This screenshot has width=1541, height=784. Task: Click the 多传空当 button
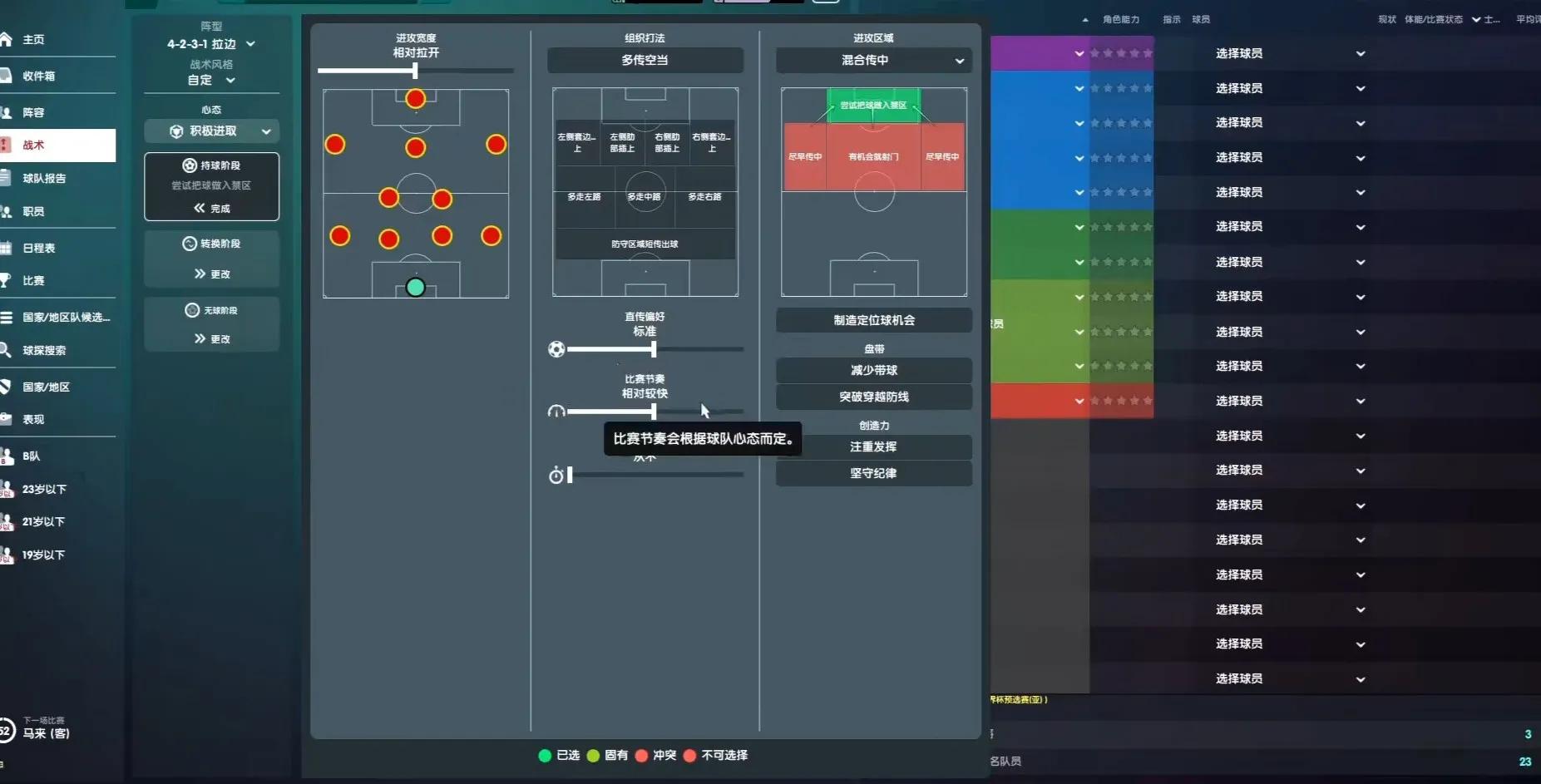(x=645, y=61)
